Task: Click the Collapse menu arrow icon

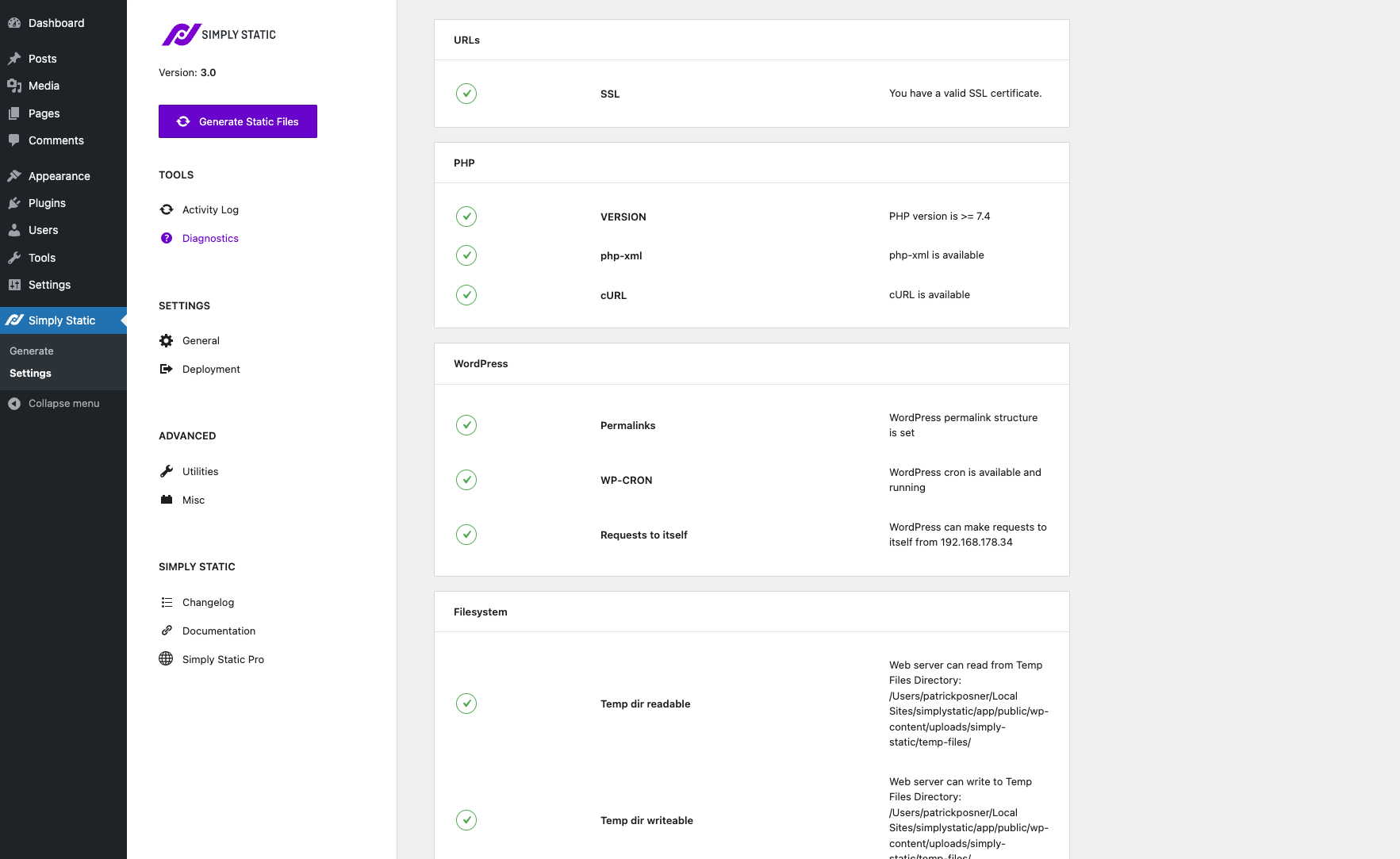Action: click(x=14, y=404)
